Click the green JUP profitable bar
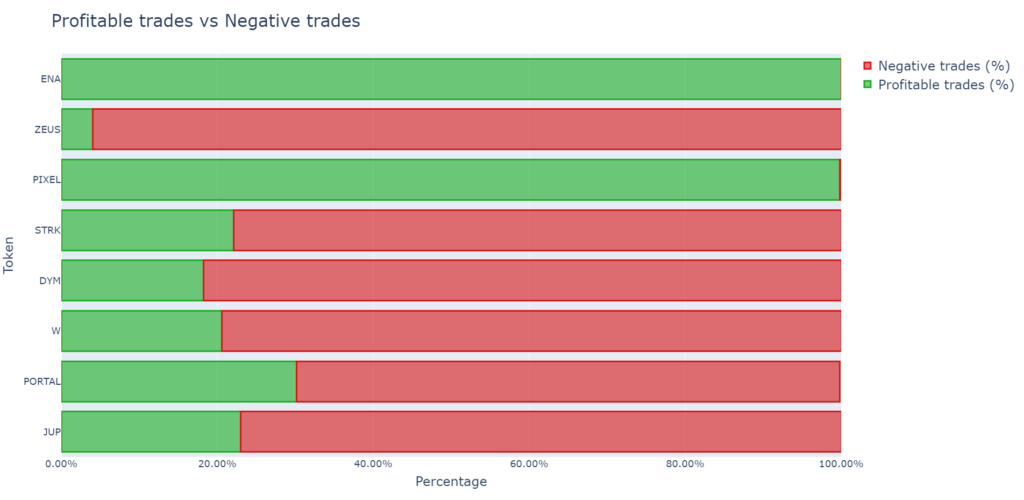The width and height of the screenshot is (1024, 500). click(150, 431)
